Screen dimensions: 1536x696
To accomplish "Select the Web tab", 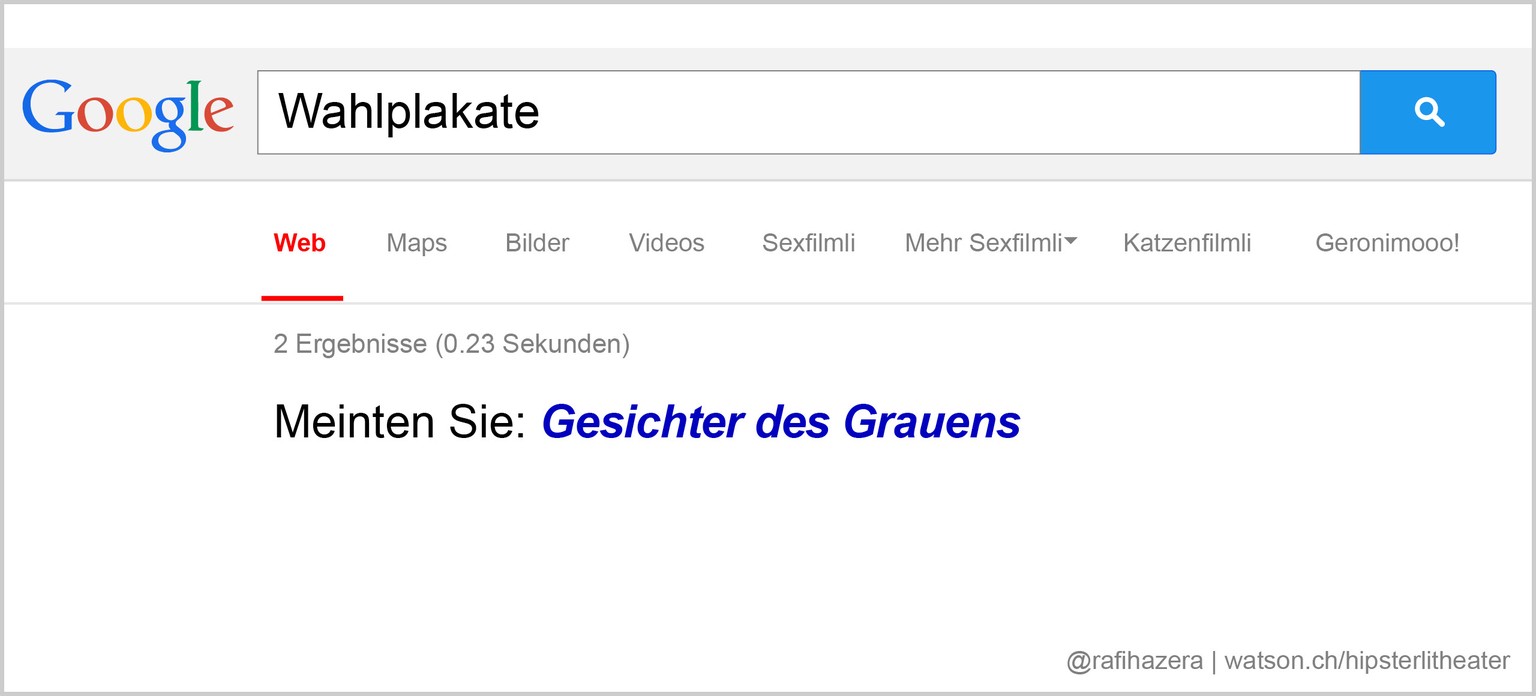I will coord(300,243).
